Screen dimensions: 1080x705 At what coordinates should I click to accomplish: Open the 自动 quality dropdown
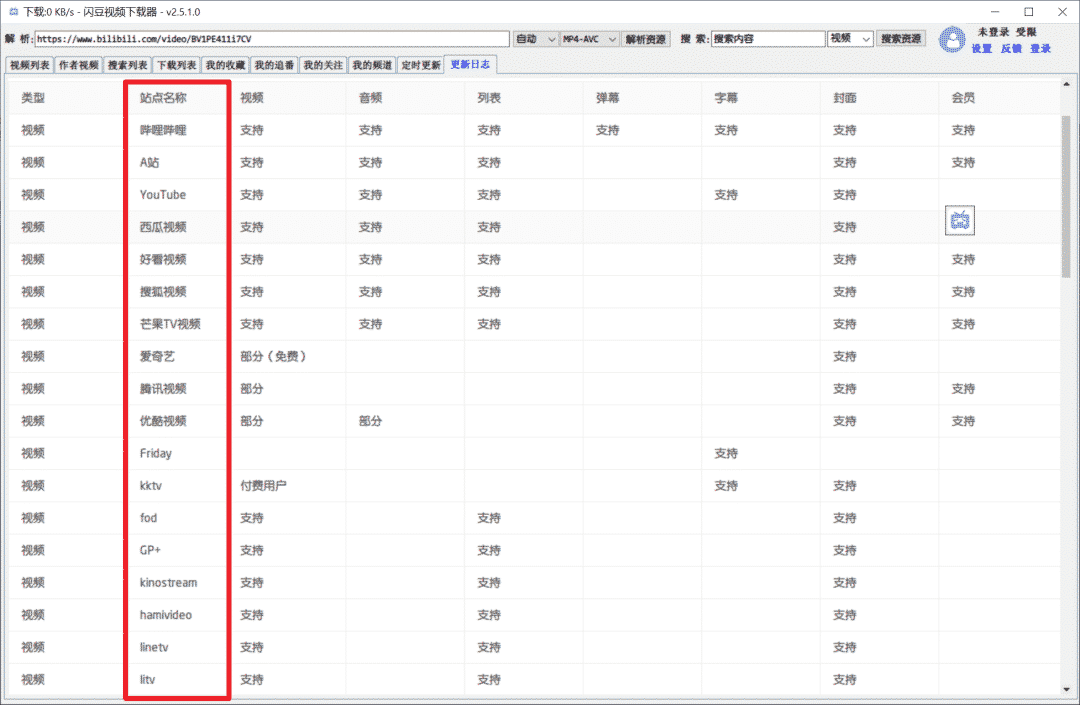[x=535, y=39]
